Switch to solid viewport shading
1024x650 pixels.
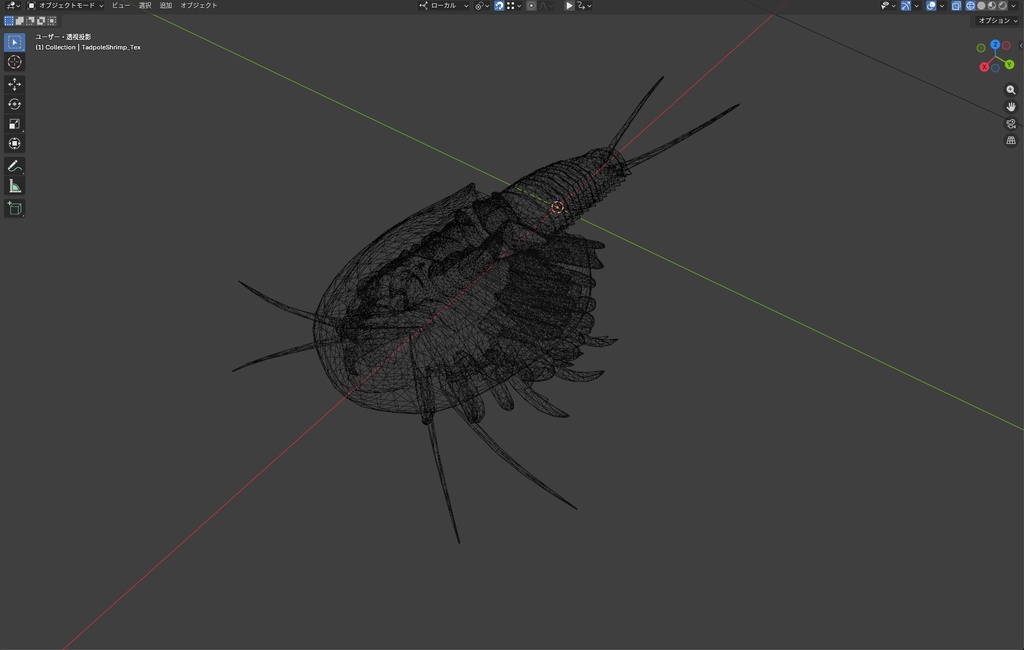981,5
